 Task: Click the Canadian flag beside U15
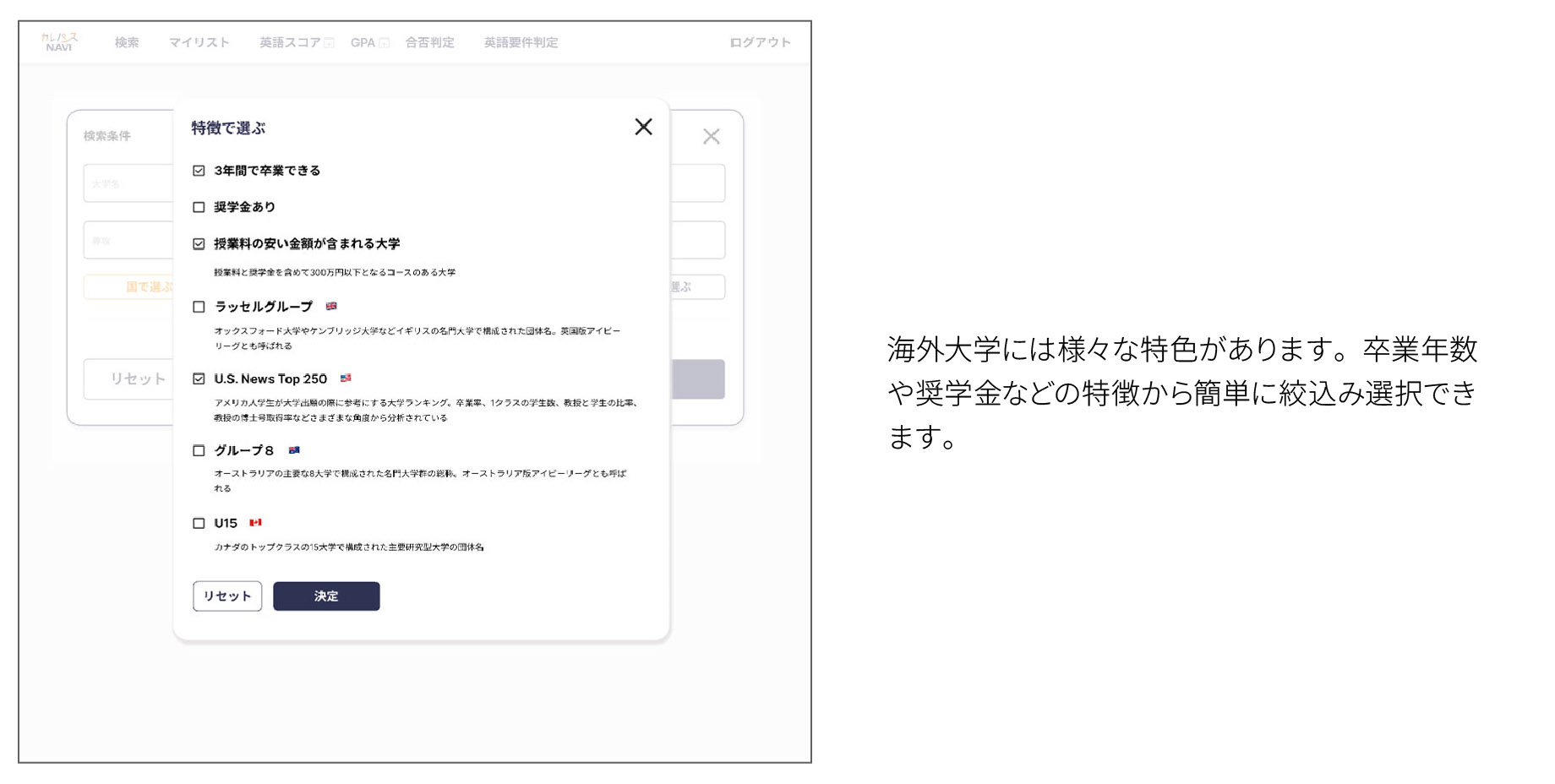(x=255, y=523)
